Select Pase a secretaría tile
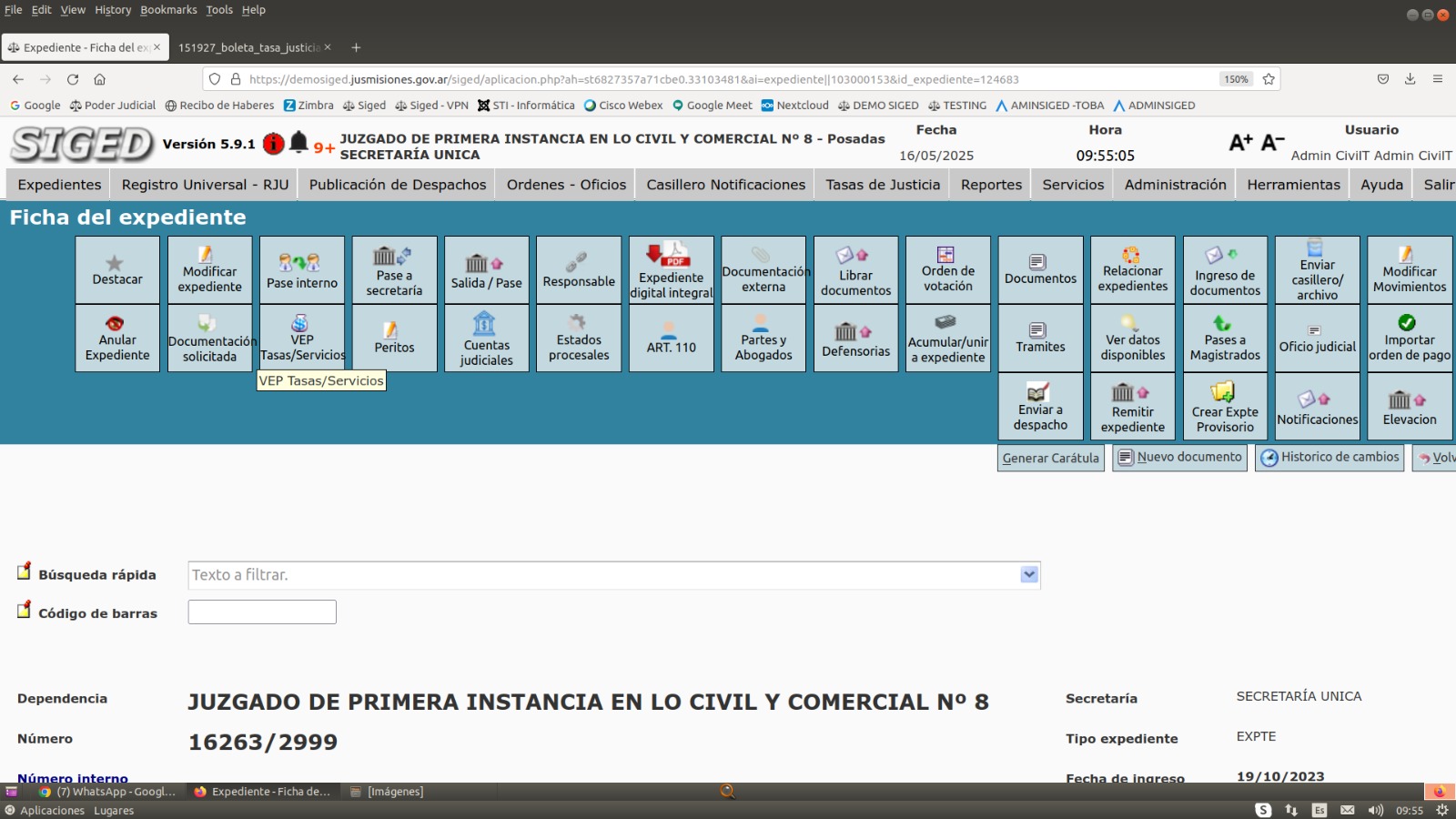This screenshot has height=819, width=1456. tap(394, 270)
